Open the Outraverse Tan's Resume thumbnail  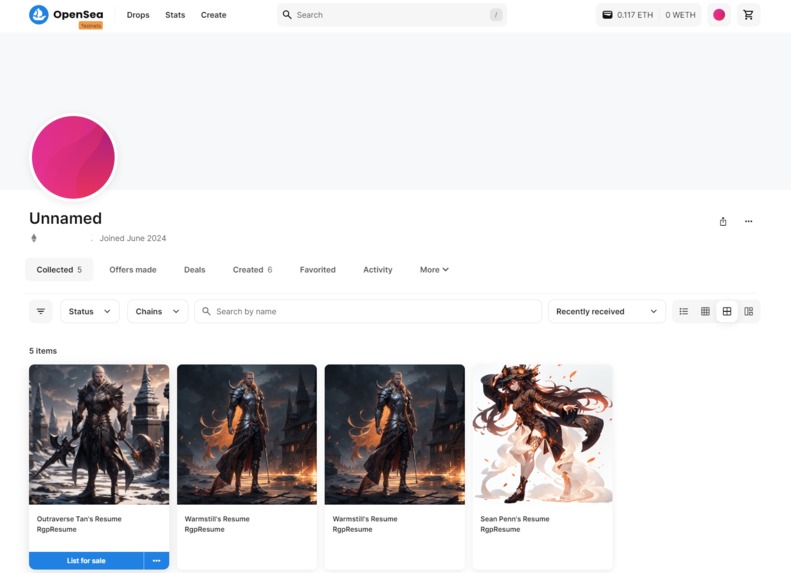[x=99, y=434]
